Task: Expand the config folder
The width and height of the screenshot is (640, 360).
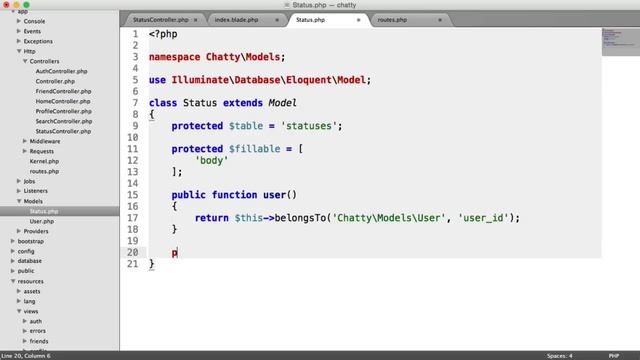Action: click(13, 251)
